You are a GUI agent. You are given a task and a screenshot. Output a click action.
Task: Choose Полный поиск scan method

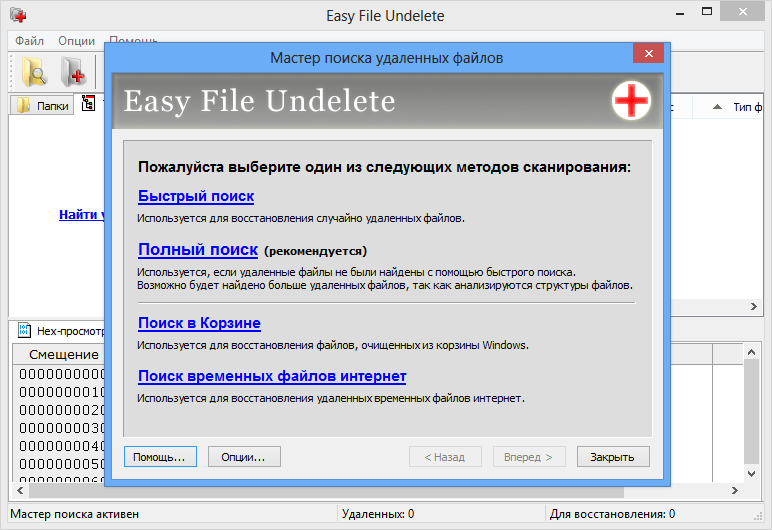(x=198, y=249)
